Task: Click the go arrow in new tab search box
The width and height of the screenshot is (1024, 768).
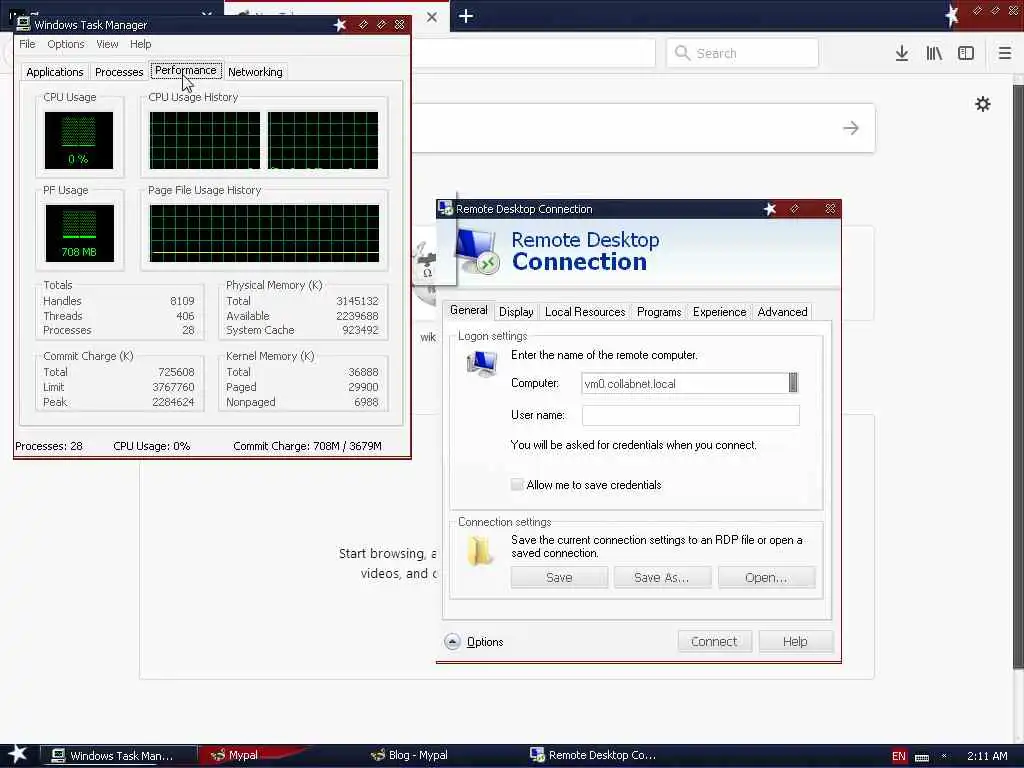Action: (850, 128)
